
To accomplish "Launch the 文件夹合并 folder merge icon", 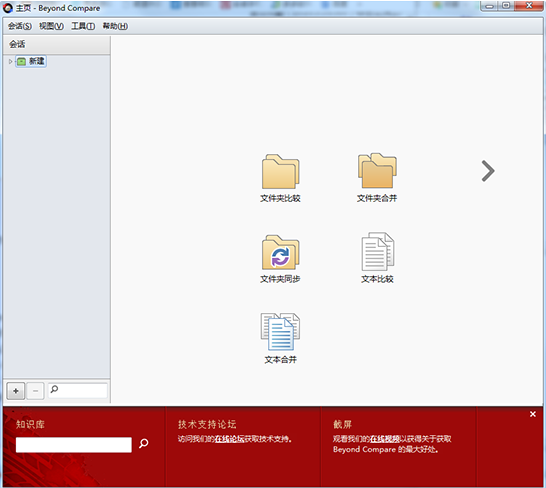I will (x=377, y=171).
